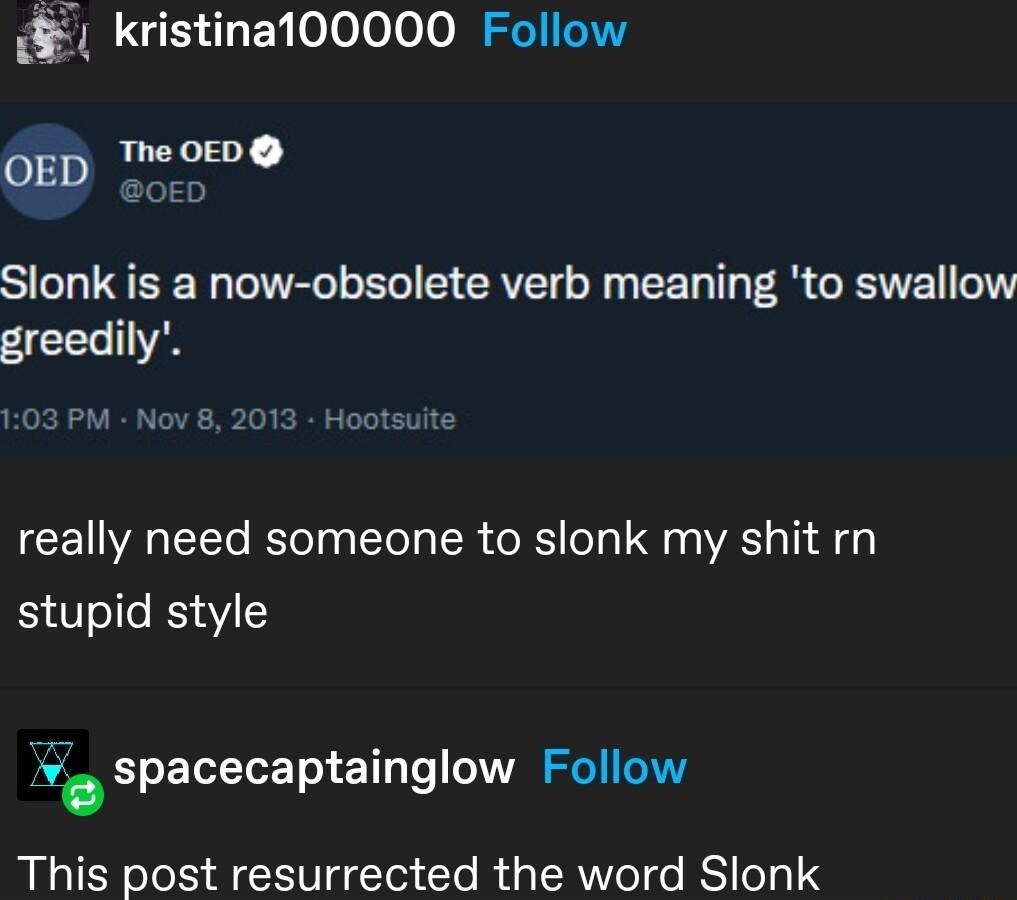The image size is (1017, 900).
Task: Click the Hootsuite source label on the tweet
Action: 388,419
